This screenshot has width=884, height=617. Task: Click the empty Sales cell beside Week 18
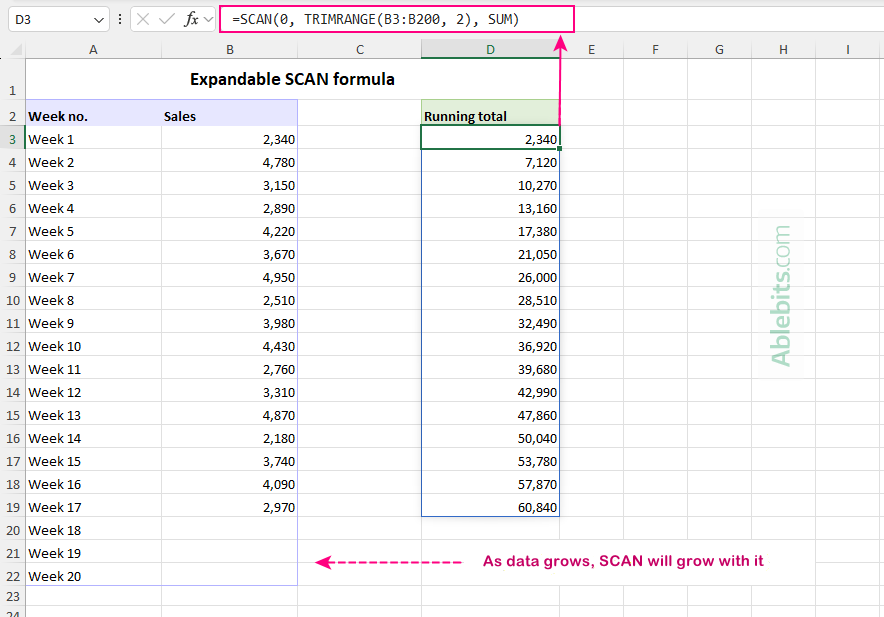229,530
